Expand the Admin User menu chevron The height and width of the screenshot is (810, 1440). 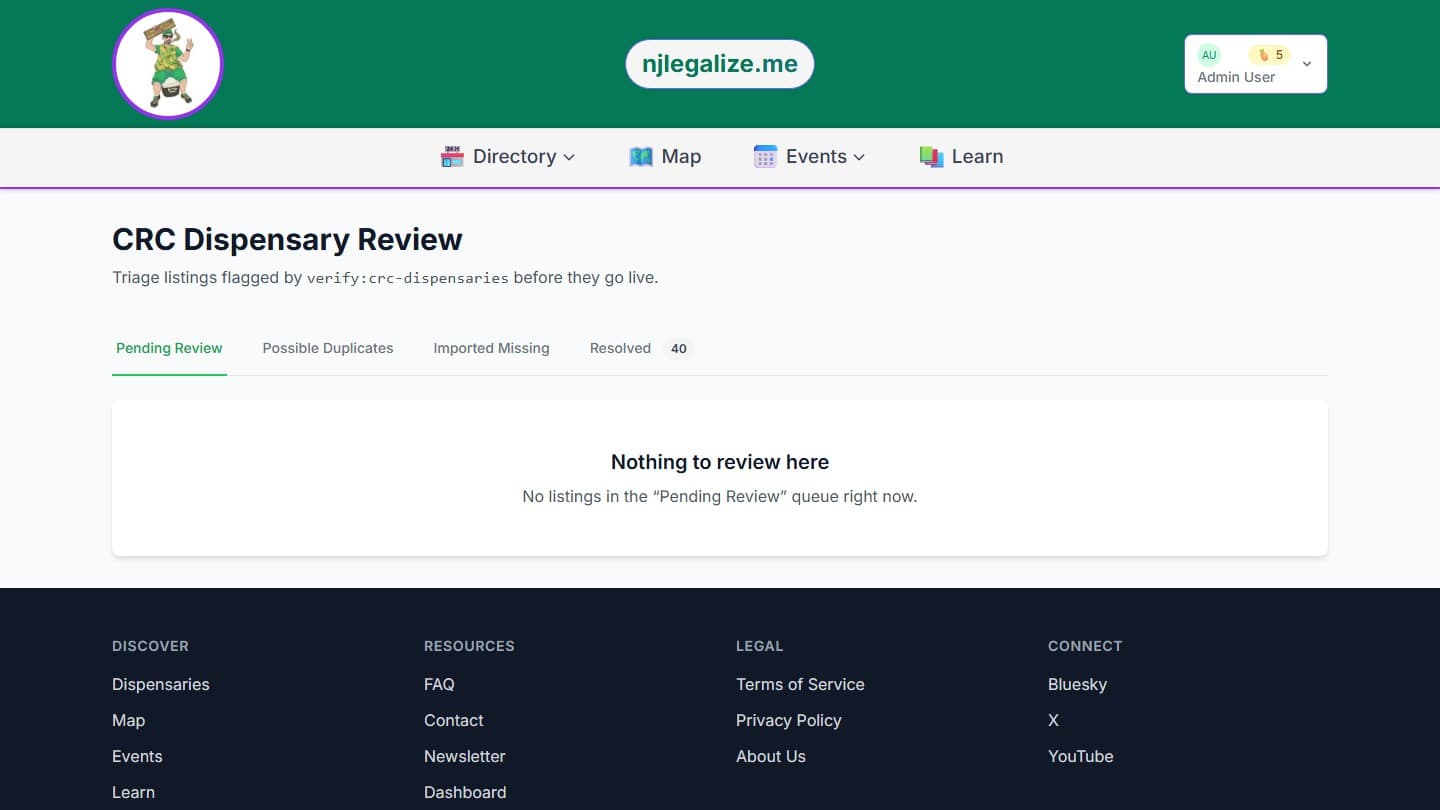[1307, 64]
